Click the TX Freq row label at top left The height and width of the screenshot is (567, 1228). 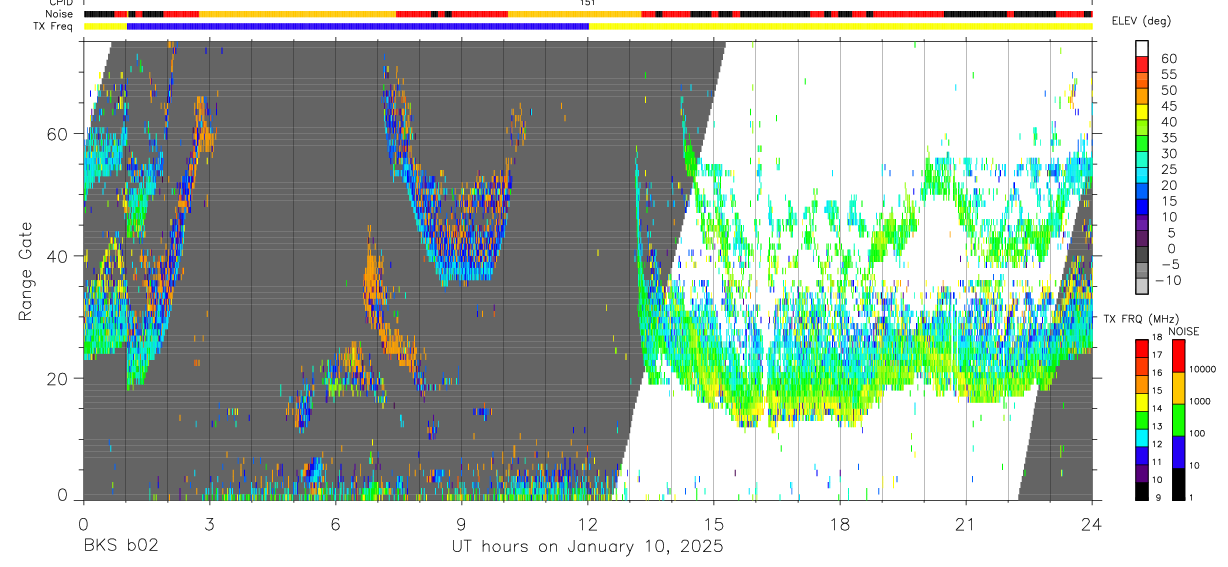[54, 26]
